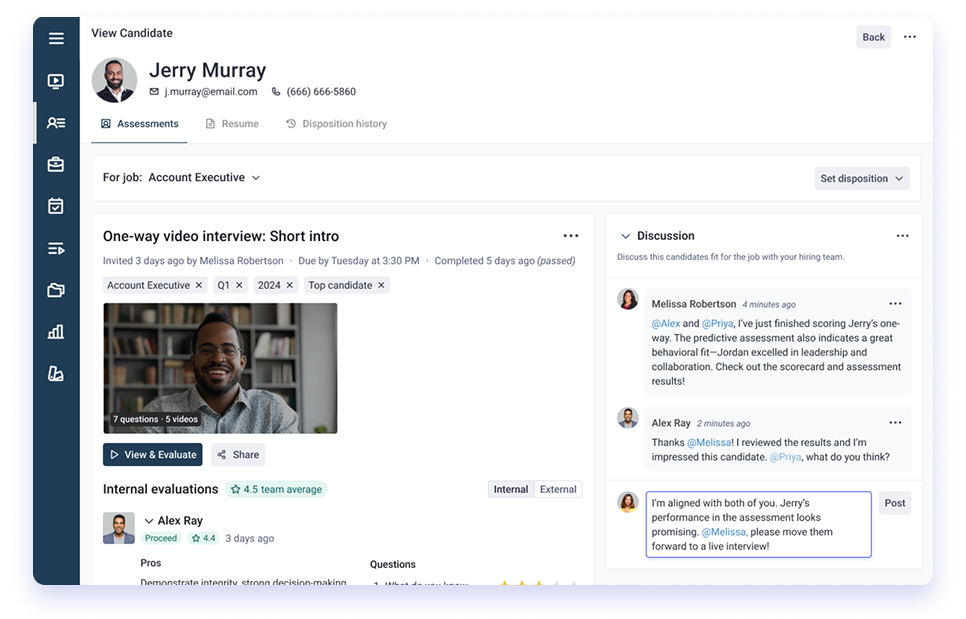Collapse the Discussion panel chevron
The width and height of the screenshot is (966, 619).
tap(625, 236)
